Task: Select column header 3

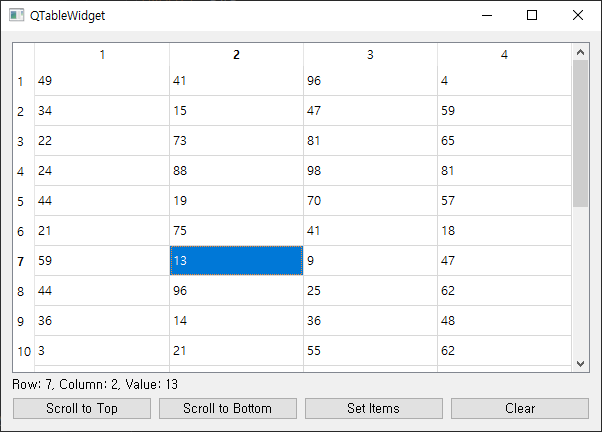Action: pos(370,55)
